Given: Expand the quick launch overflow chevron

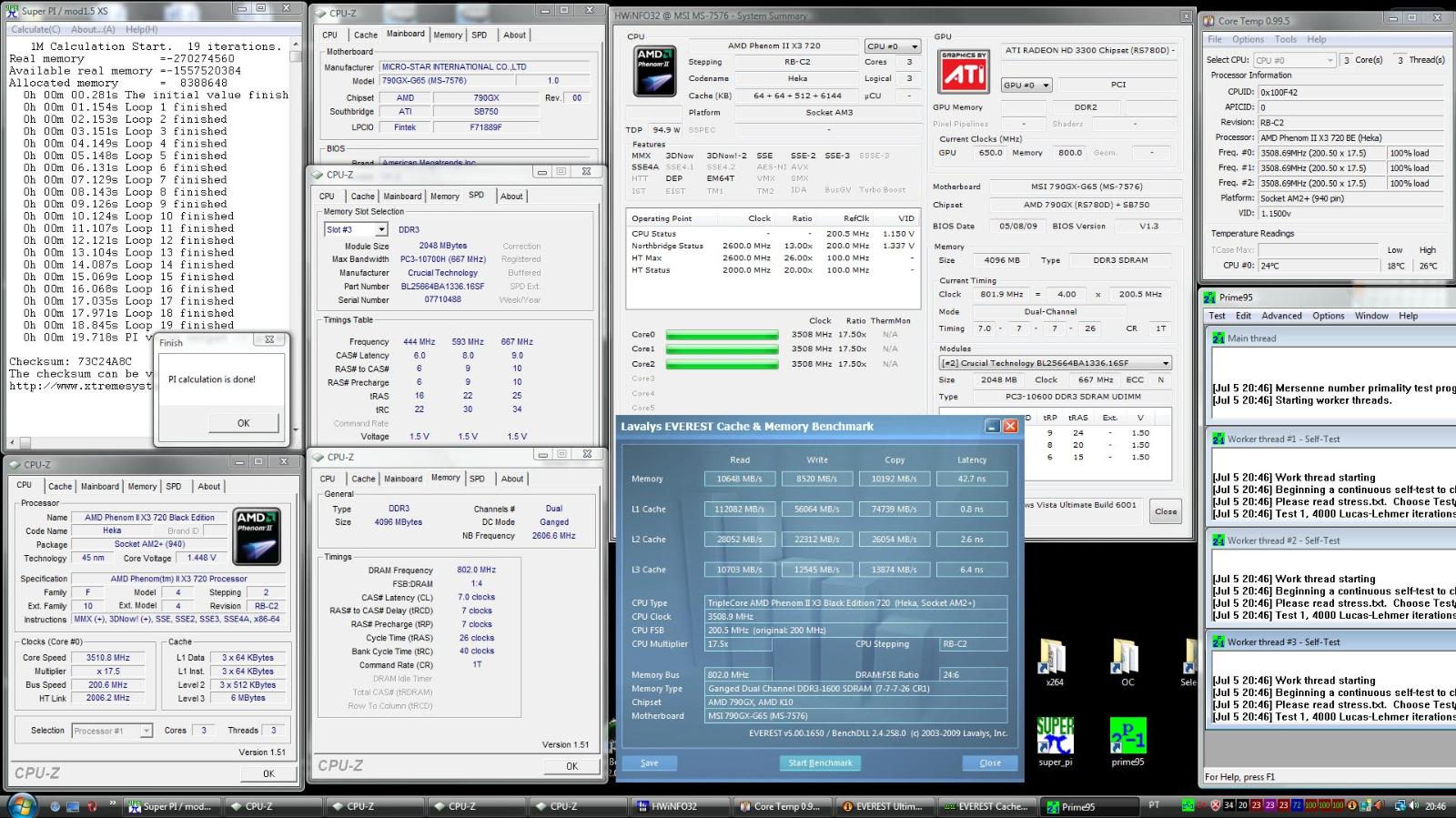Looking at the screenshot, I should coord(113,803).
